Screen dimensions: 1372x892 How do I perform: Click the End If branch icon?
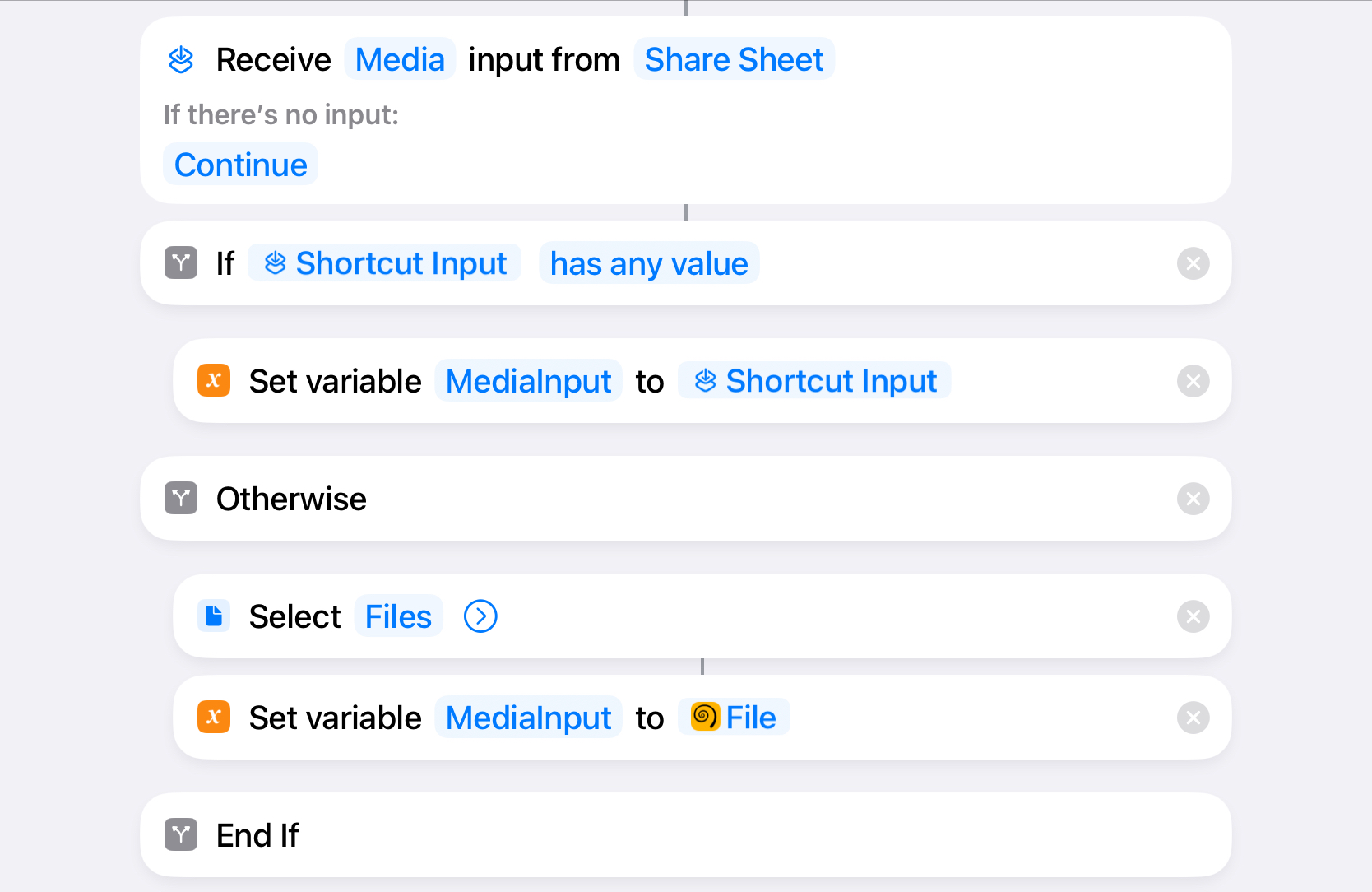181,835
